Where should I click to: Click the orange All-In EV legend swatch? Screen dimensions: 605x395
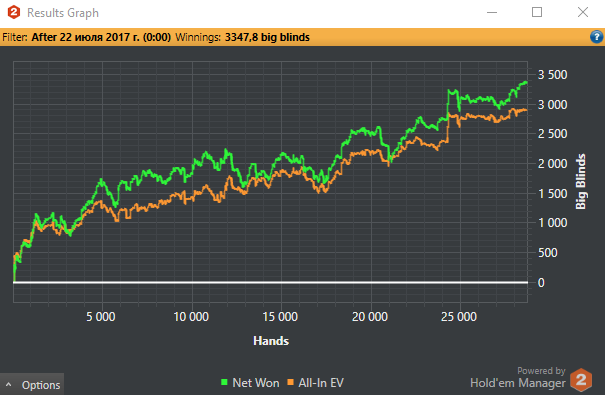[291, 382]
